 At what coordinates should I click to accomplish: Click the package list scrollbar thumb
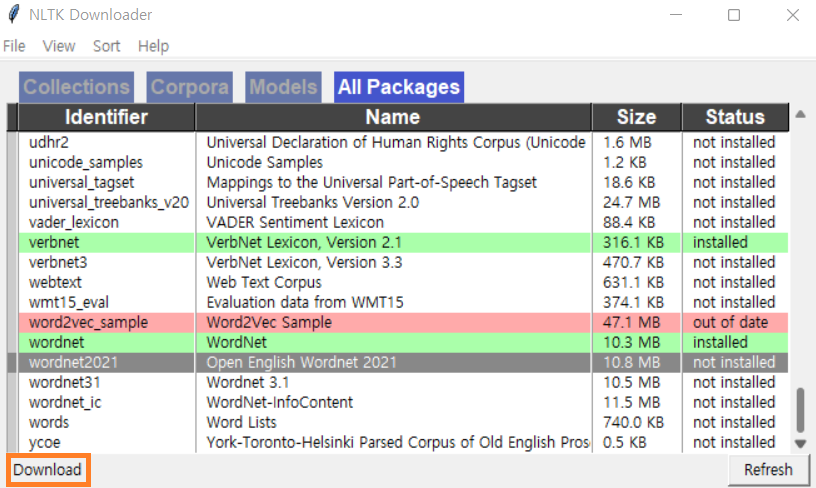click(x=800, y=409)
